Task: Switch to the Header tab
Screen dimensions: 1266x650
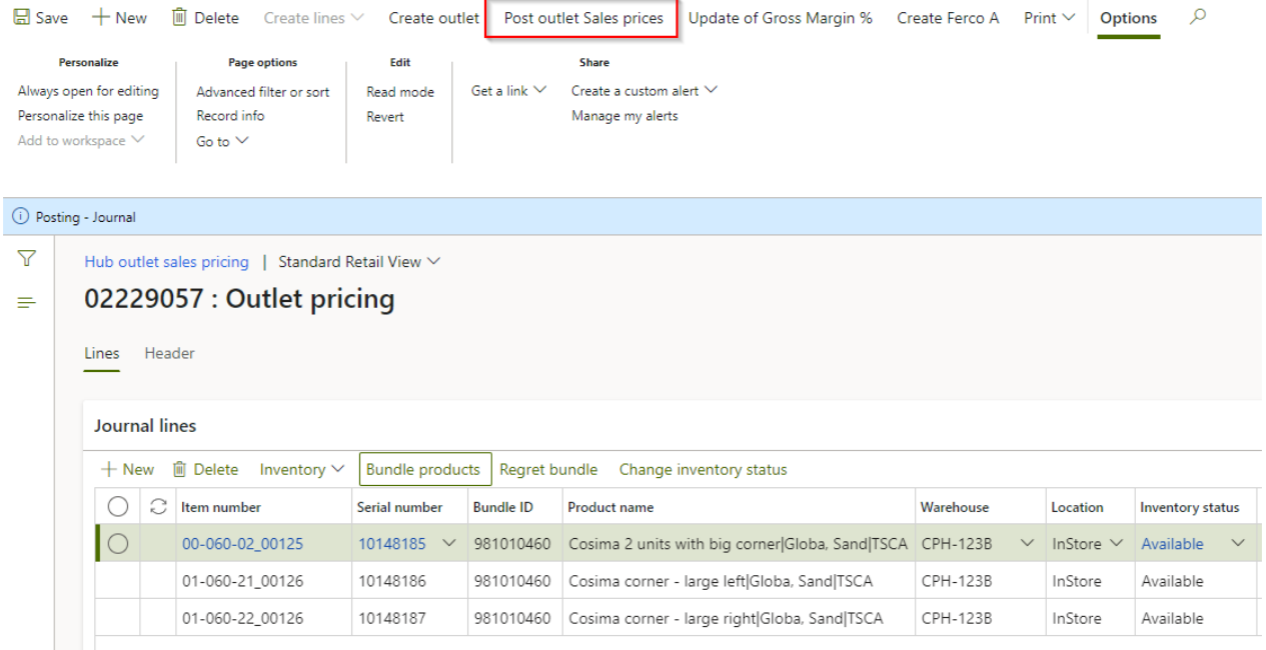Action: 169,353
